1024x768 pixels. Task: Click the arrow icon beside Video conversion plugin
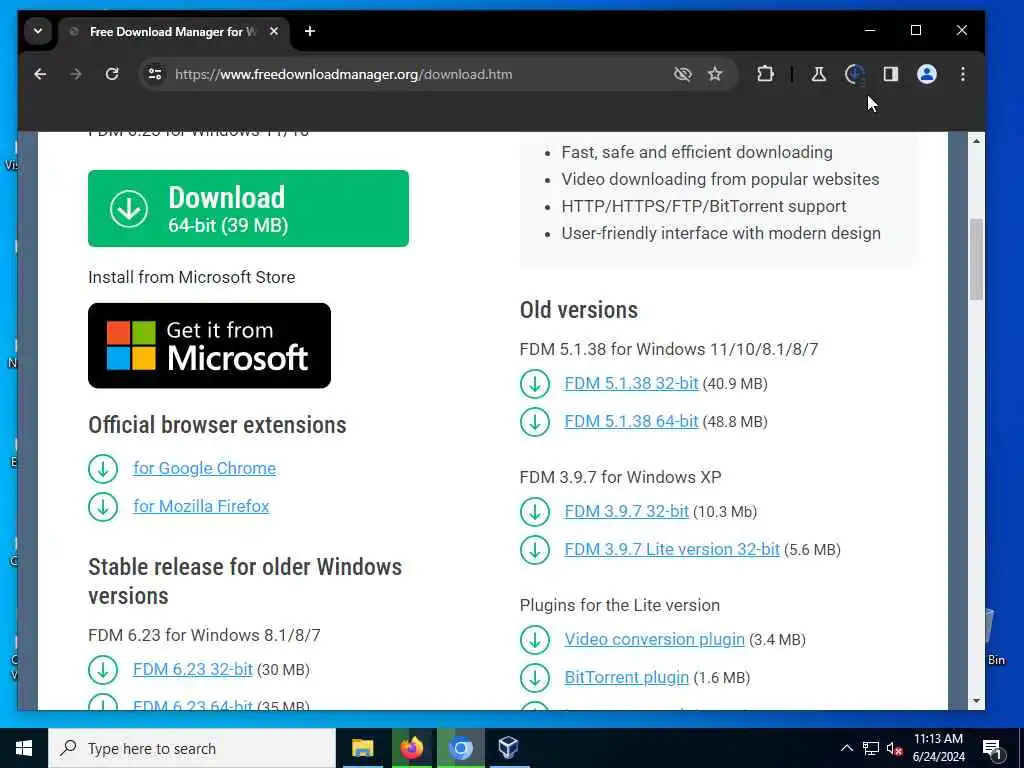535,639
